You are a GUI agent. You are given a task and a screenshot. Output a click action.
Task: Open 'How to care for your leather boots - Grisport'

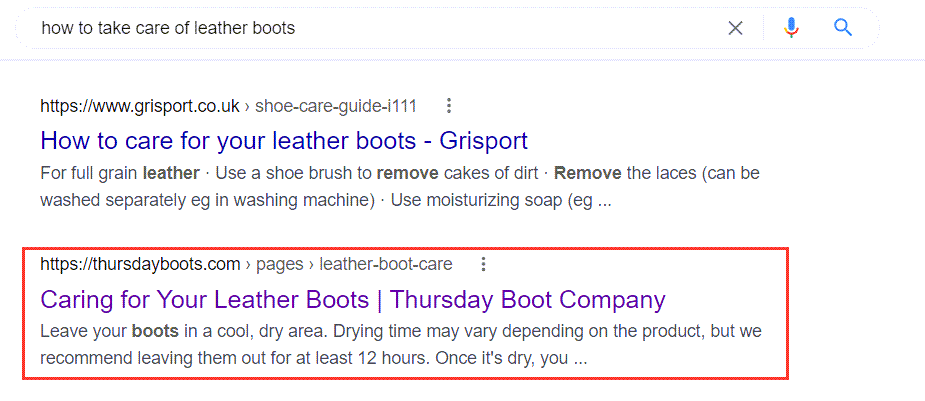click(x=284, y=142)
